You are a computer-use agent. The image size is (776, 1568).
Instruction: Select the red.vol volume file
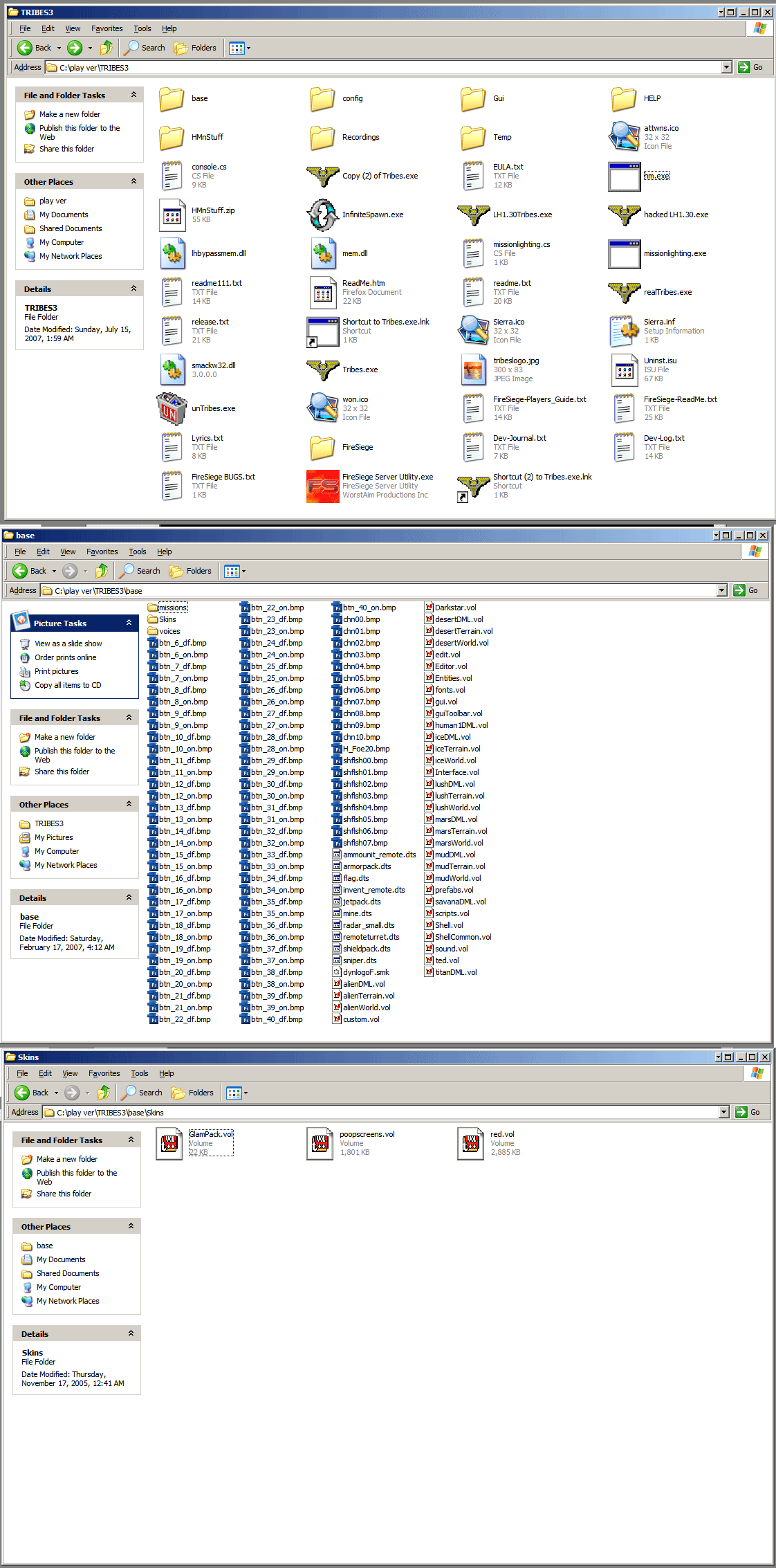pos(470,1143)
